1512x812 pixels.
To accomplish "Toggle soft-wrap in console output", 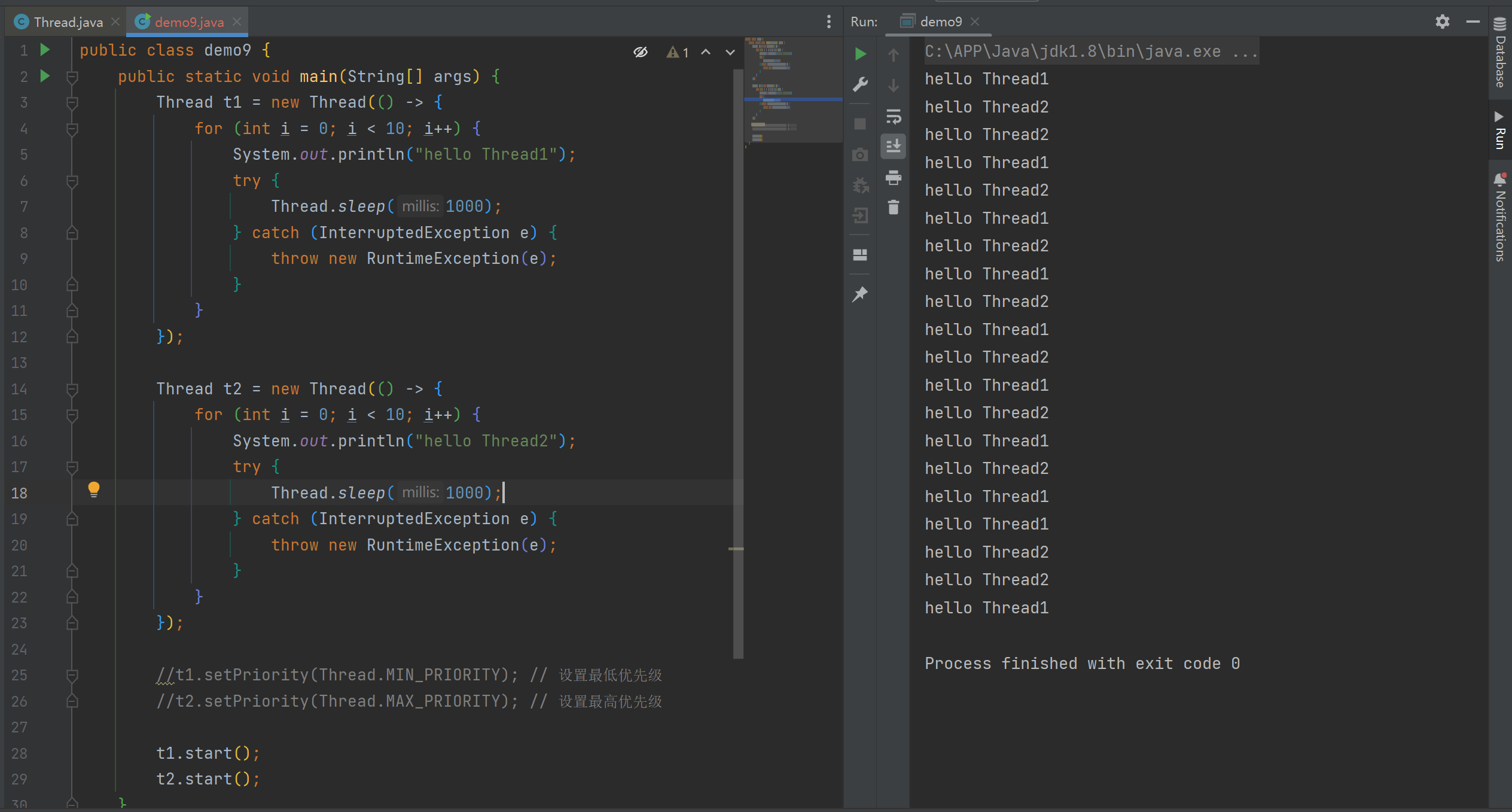I will point(894,116).
